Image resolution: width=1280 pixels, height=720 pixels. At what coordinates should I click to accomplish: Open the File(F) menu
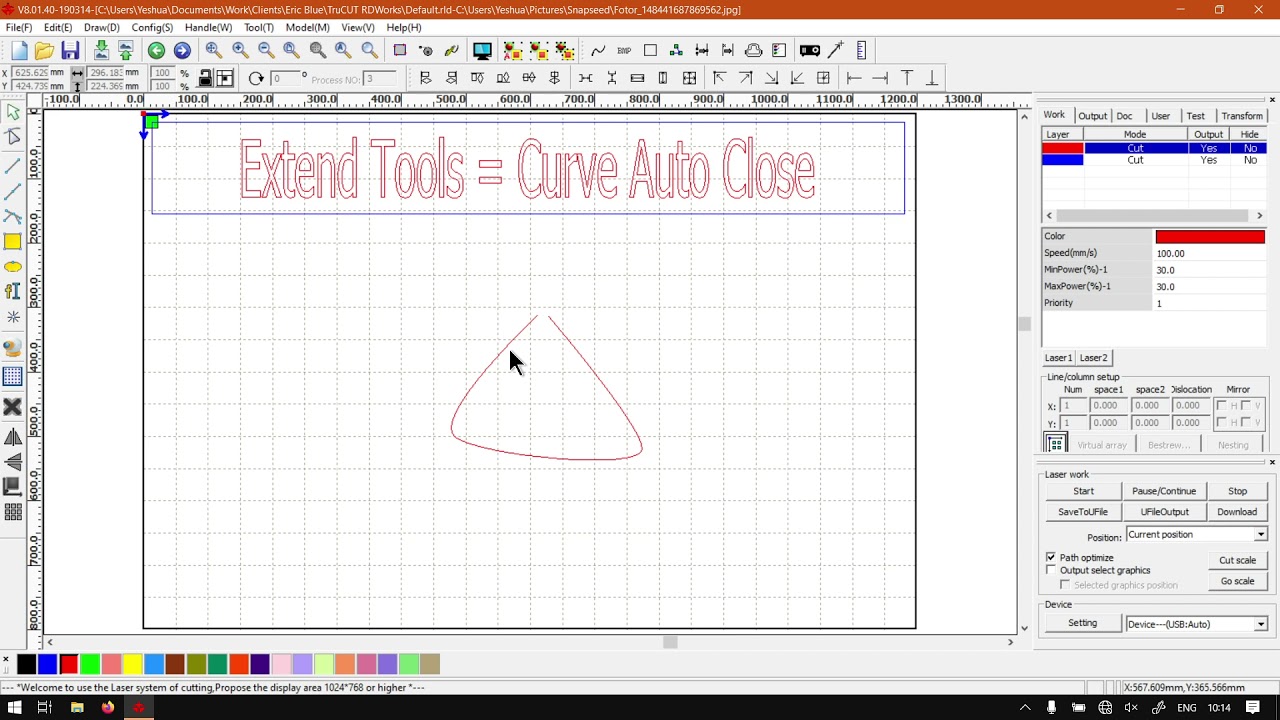coord(19,27)
